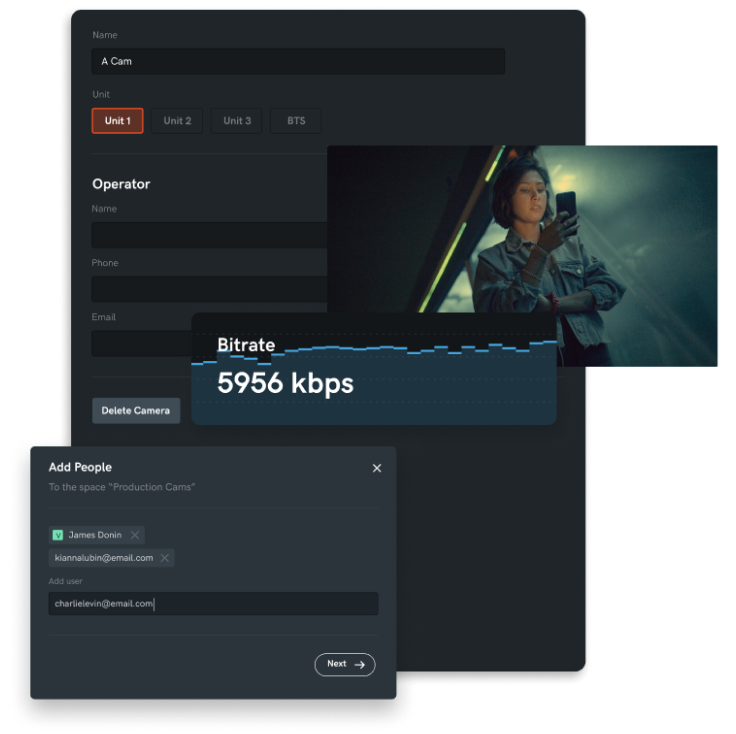Screen dimensions: 736x734
Task: Switch camera unit to Unit 2
Action: pos(177,121)
